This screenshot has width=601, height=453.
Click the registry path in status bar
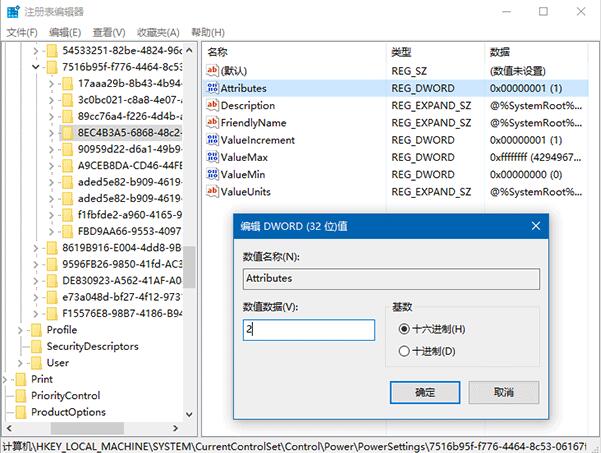click(294, 446)
